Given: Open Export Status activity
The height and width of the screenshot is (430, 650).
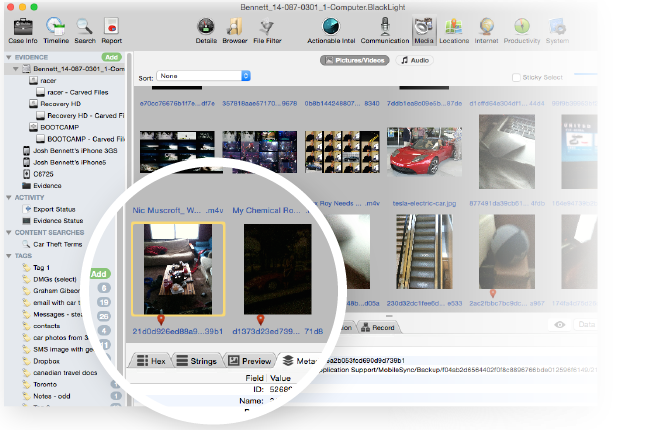Looking at the screenshot, I should (54, 209).
